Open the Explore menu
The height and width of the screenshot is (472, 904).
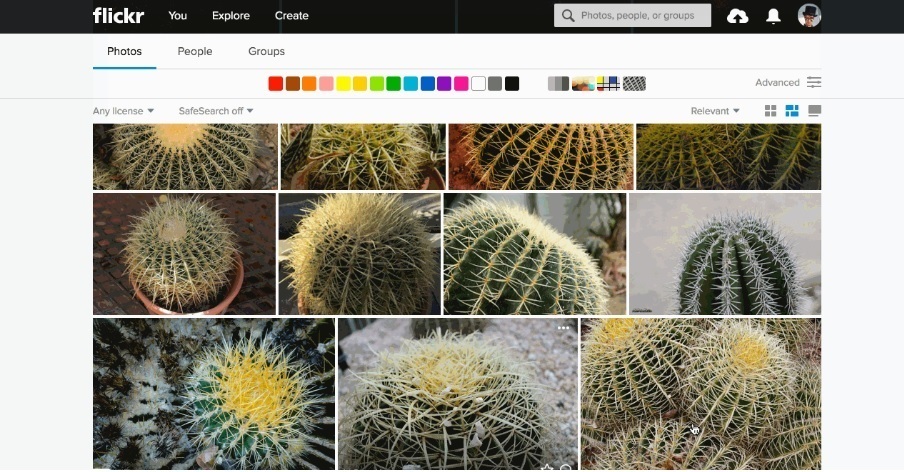(x=230, y=16)
